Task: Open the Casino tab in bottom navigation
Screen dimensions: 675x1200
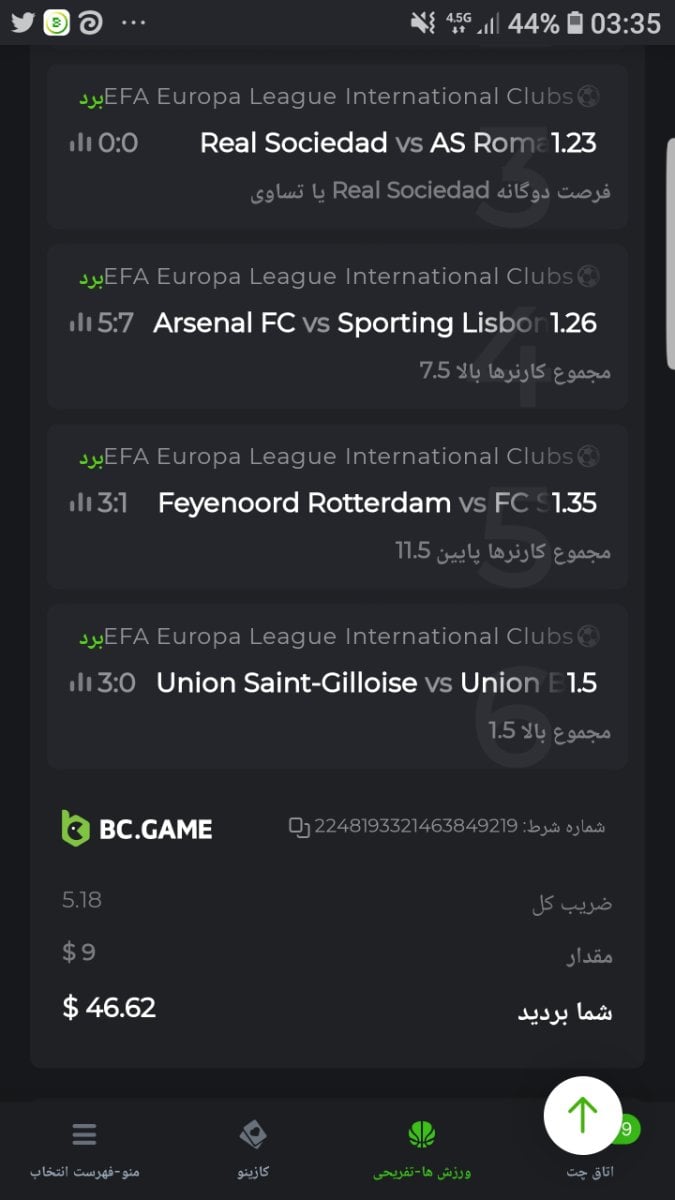Action: click(253, 1134)
